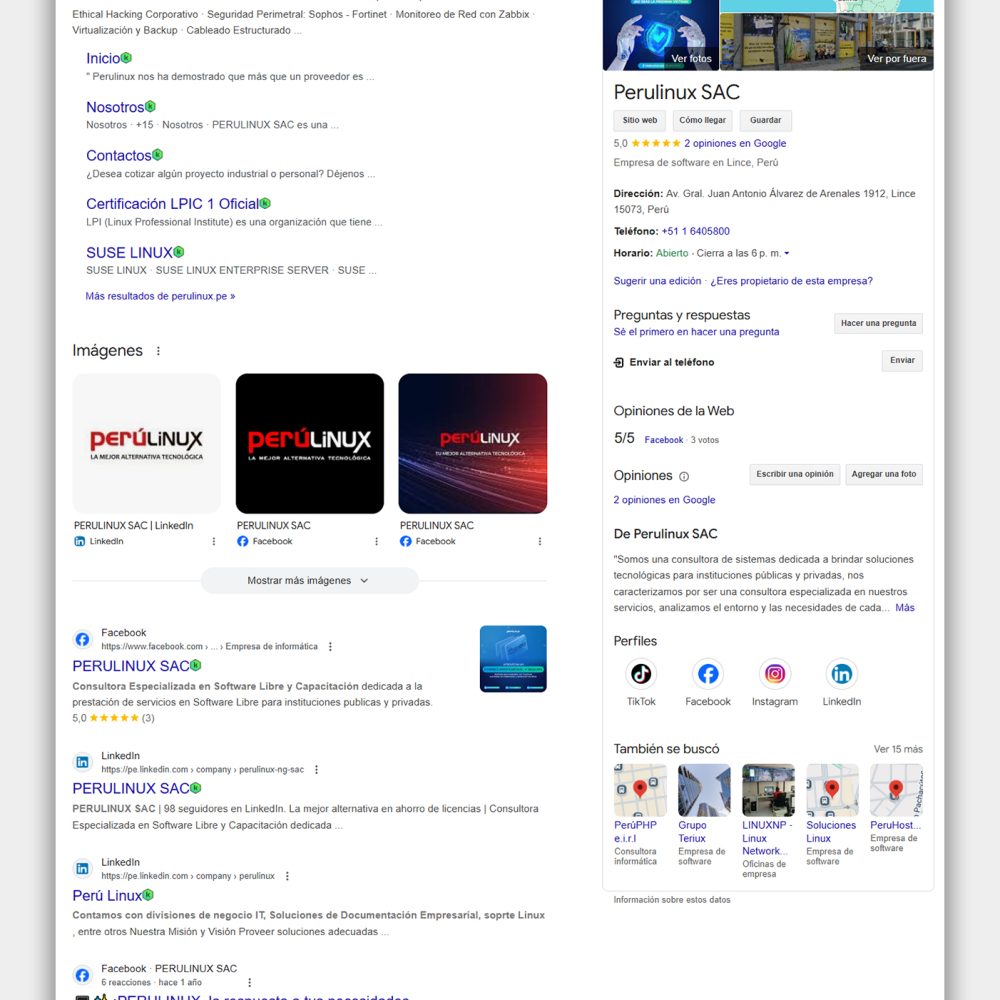The image size is (1000, 1000).
Task: Open the overflow menu on the pe.linkedin.com result
Action: [x=316, y=769]
